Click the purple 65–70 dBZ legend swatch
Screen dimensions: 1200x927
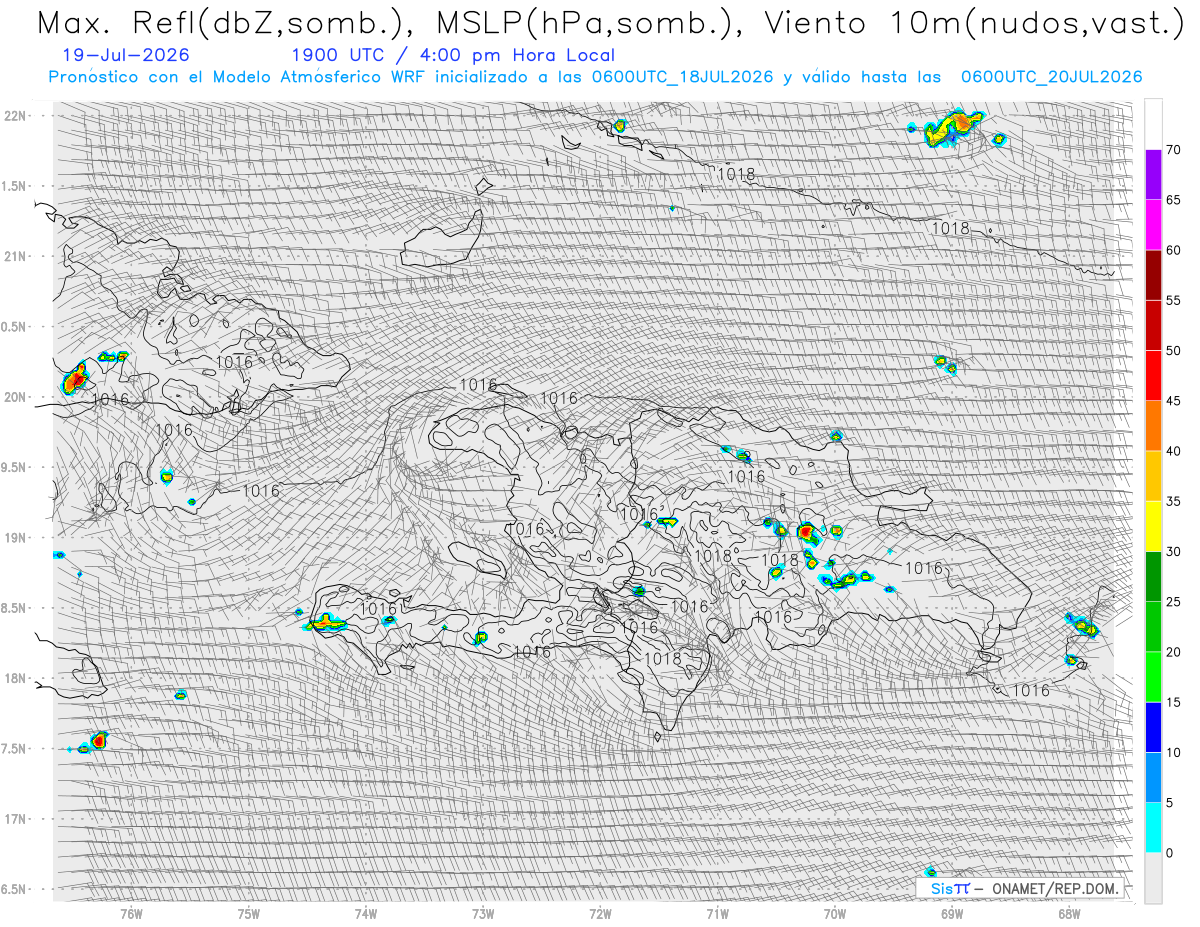(x=1153, y=175)
